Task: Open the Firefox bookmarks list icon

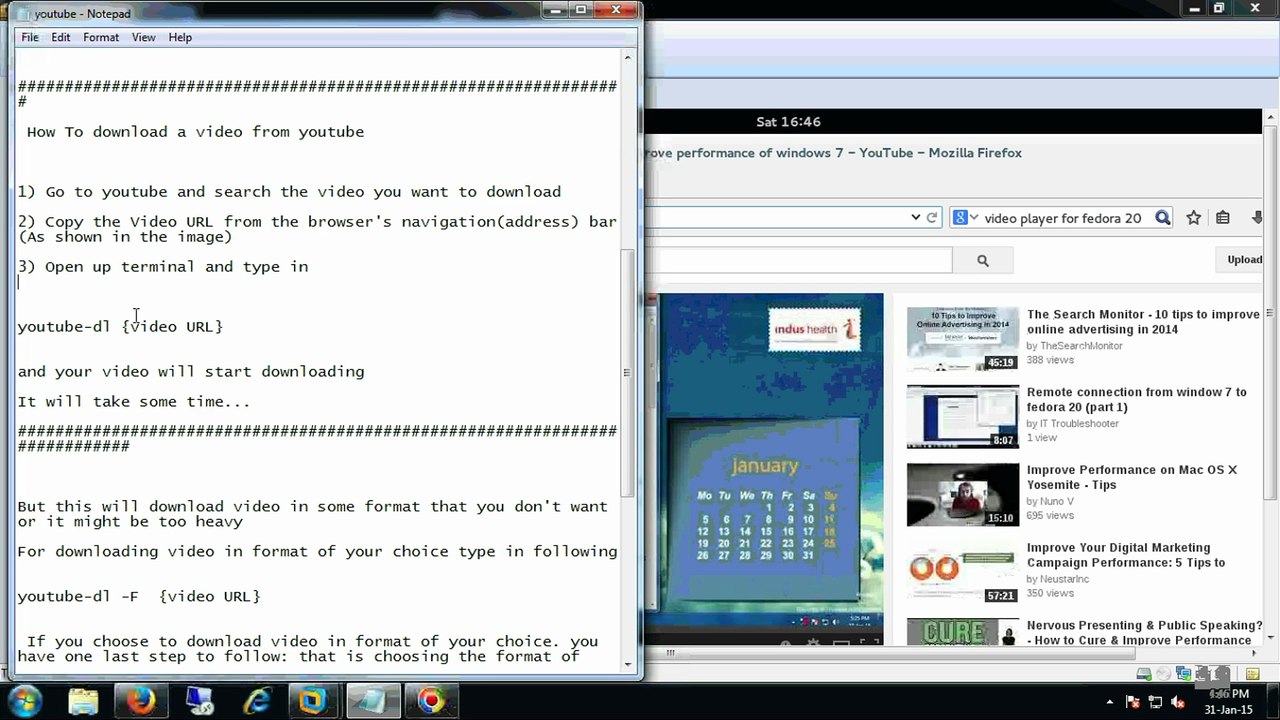Action: coord(1222,217)
